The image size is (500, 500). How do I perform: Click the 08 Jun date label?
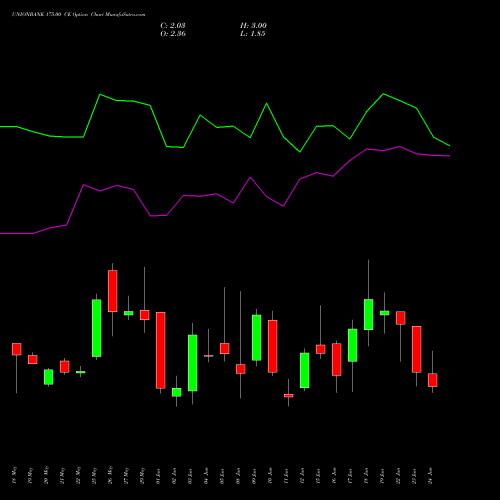[x=238, y=476]
